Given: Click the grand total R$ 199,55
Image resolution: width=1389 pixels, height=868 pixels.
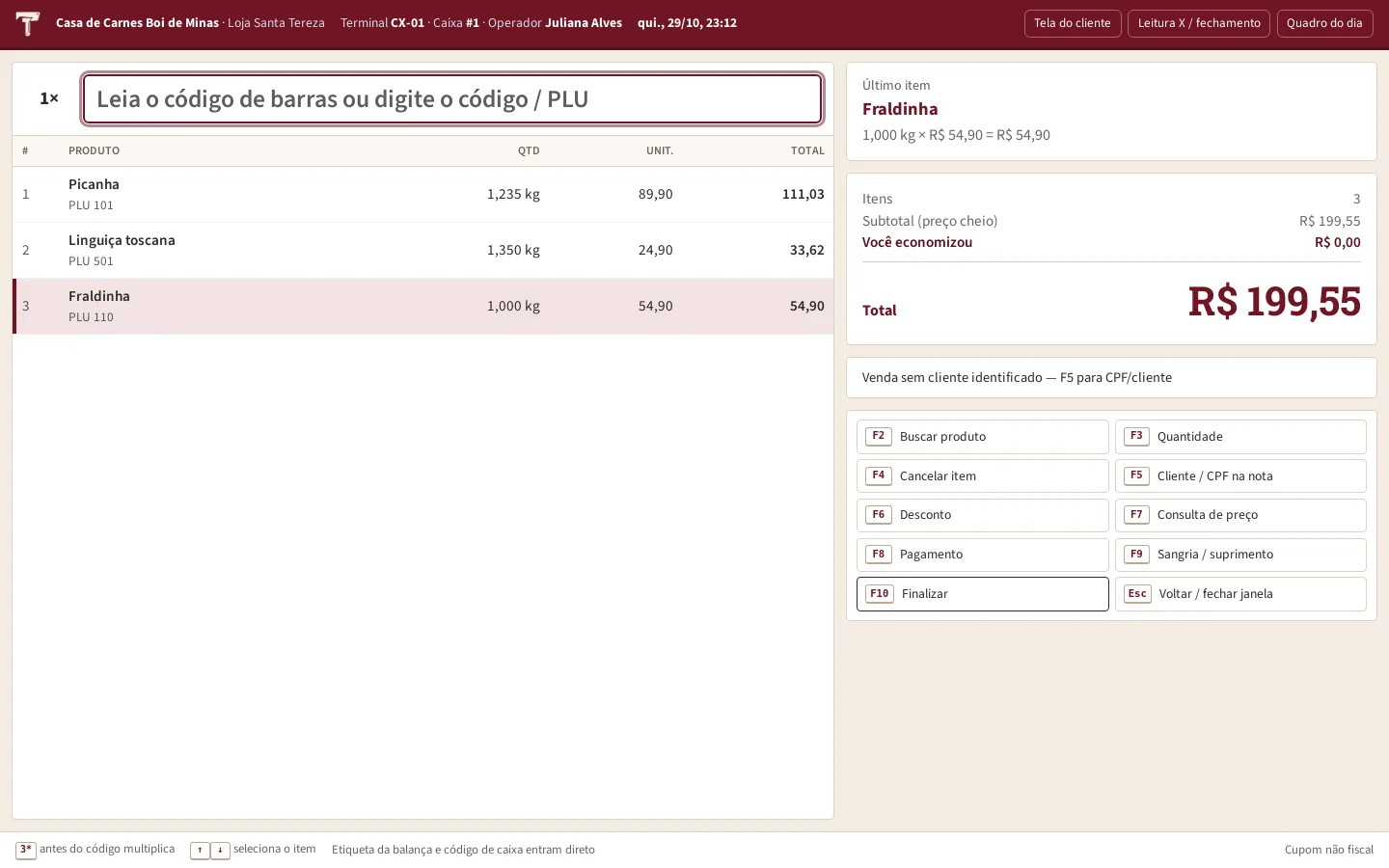Looking at the screenshot, I should (x=1274, y=301).
